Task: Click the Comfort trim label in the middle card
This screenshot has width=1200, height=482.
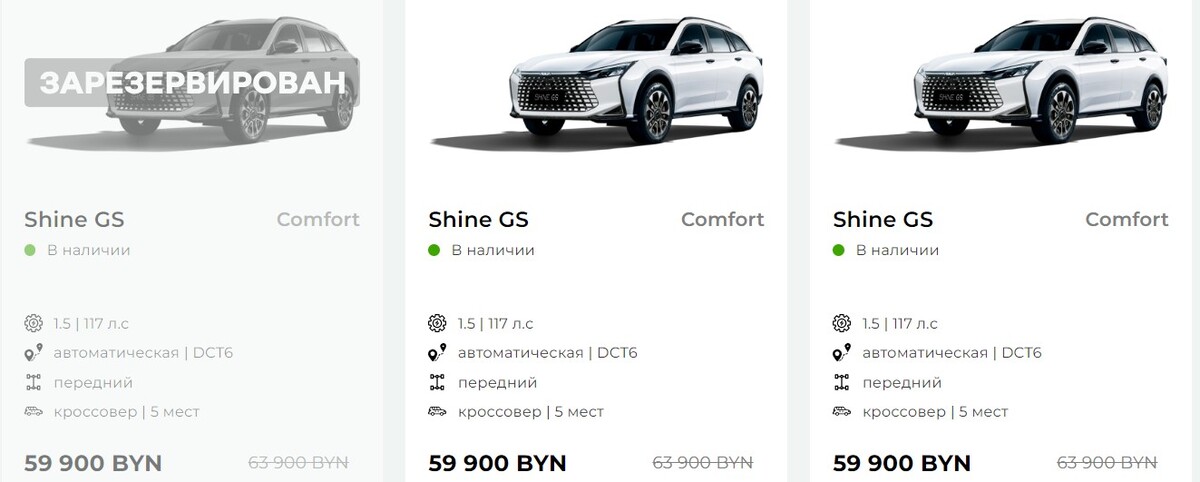Action: click(x=722, y=220)
